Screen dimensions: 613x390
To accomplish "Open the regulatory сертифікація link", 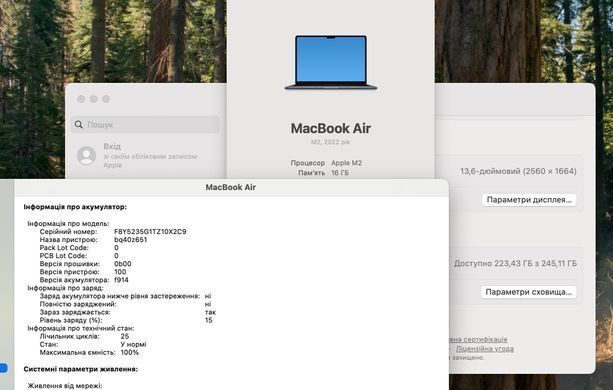I will (x=478, y=339).
